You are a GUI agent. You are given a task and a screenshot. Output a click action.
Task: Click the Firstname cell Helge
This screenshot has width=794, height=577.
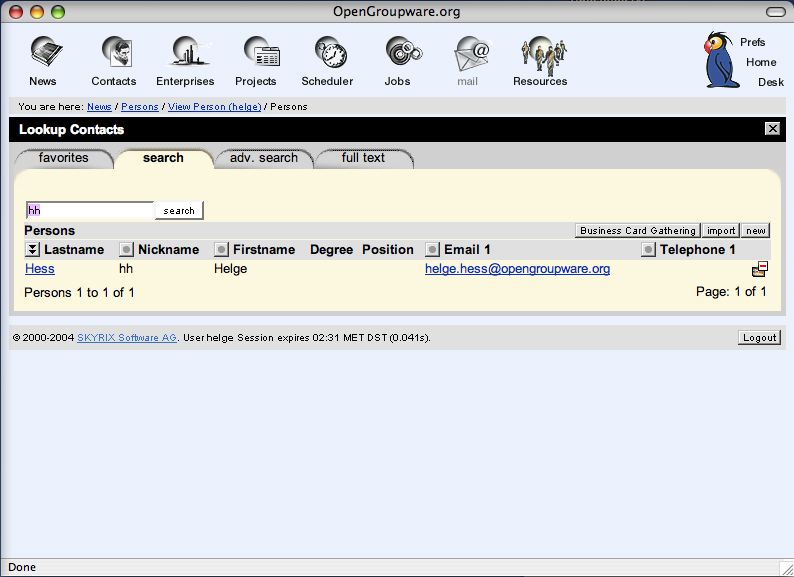coord(230,269)
